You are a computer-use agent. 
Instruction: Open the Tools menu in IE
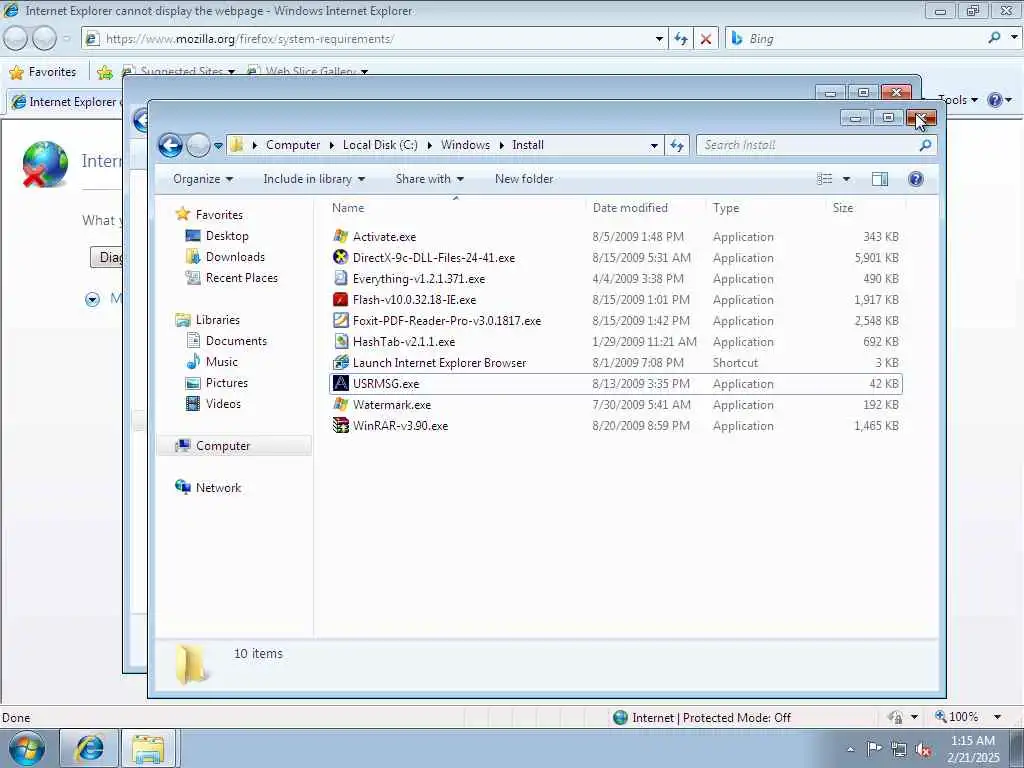click(957, 100)
